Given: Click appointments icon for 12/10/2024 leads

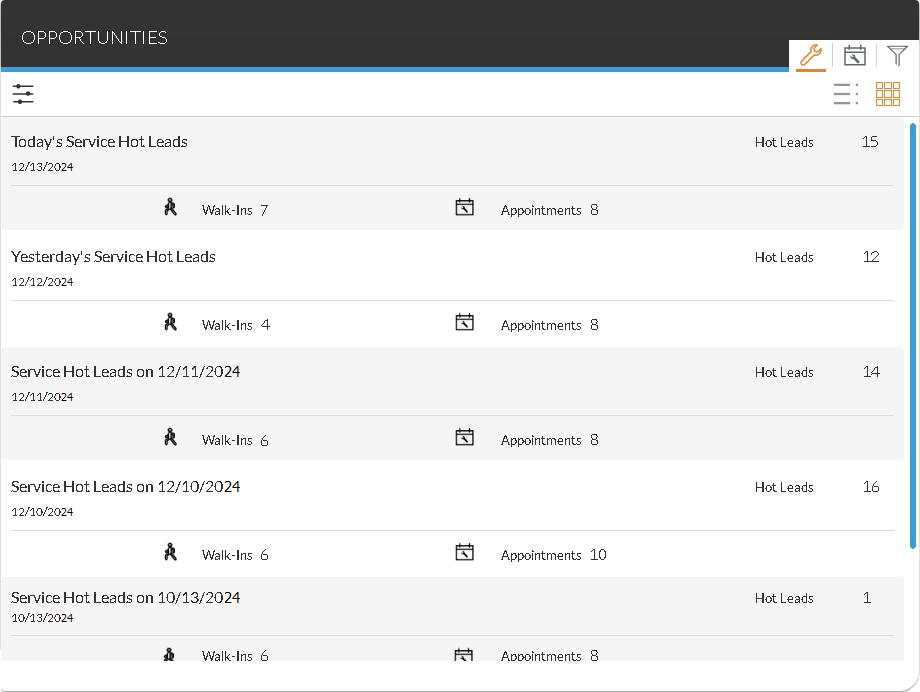Looking at the screenshot, I should [464, 553].
